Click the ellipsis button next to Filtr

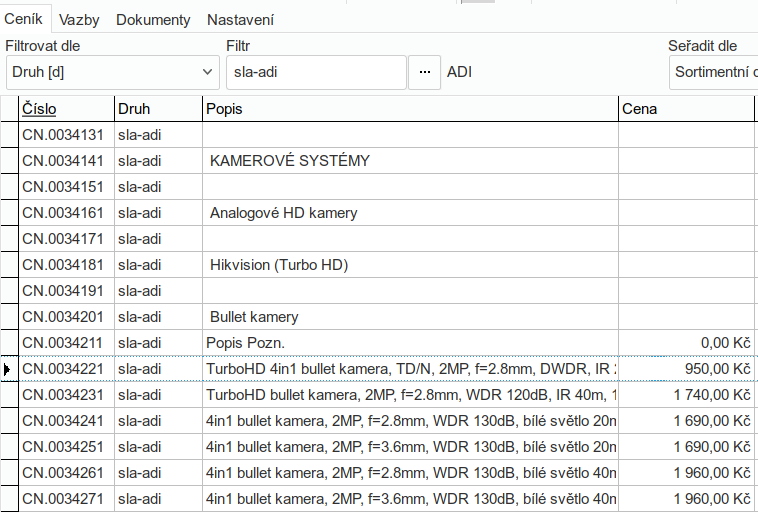(x=424, y=72)
